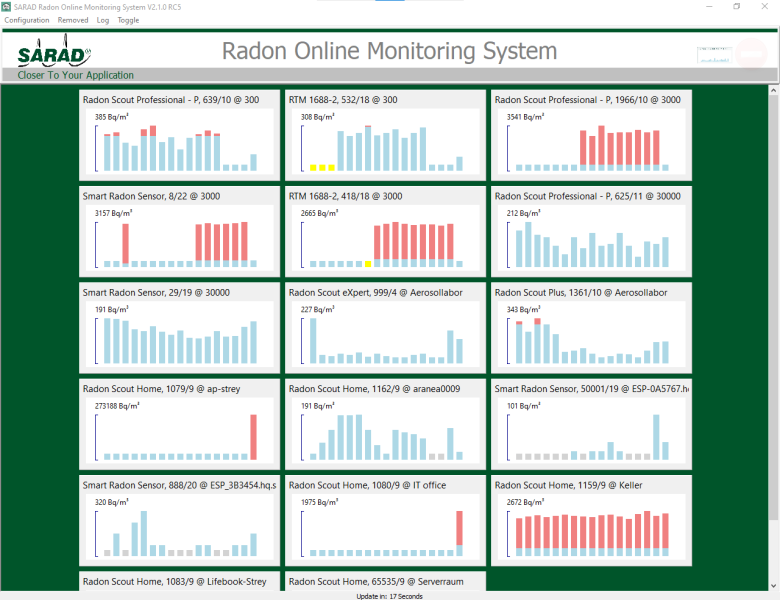780x600 pixels.
Task: Click the SARAD app icon in title bar
Action: tap(8, 6)
